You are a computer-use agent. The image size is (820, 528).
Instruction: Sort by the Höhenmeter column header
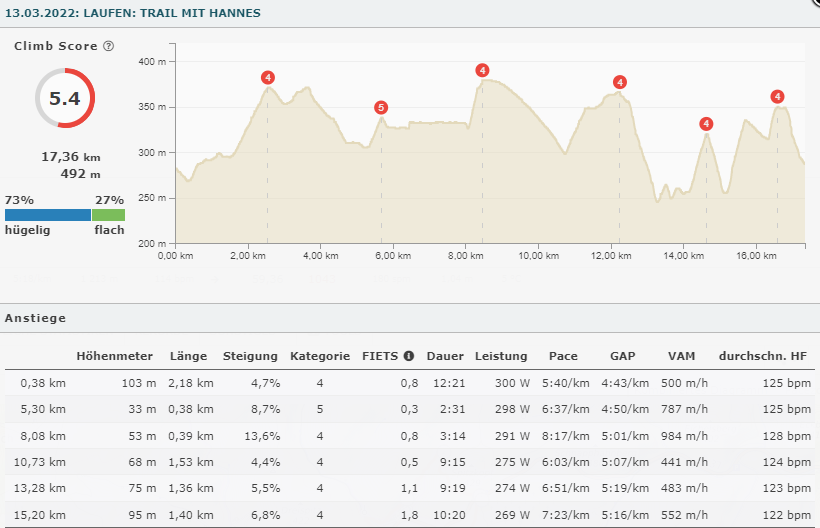(114, 355)
